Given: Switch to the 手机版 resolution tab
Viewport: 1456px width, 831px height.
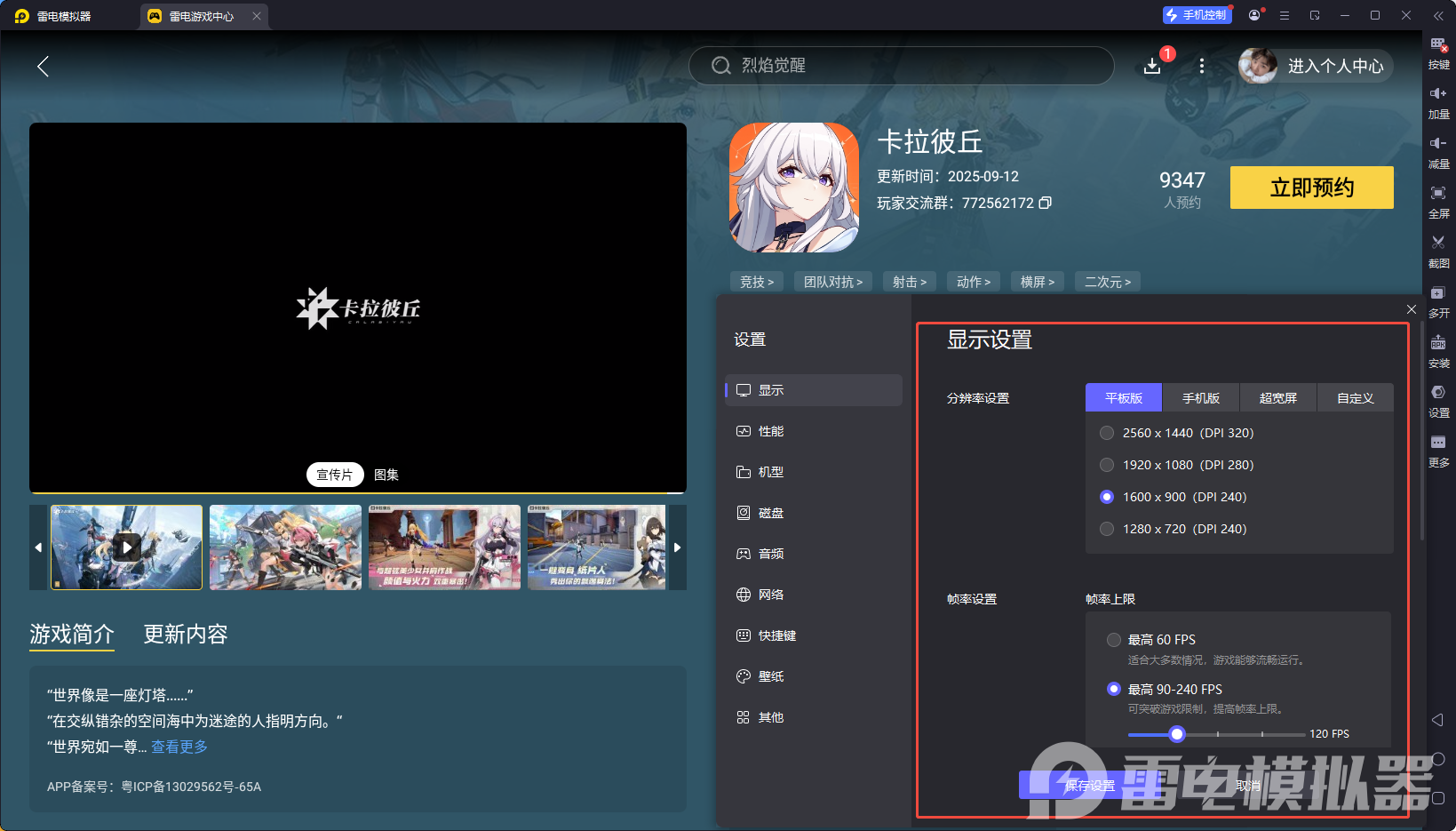Looking at the screenshot, I should click(x=1200, y=397).
